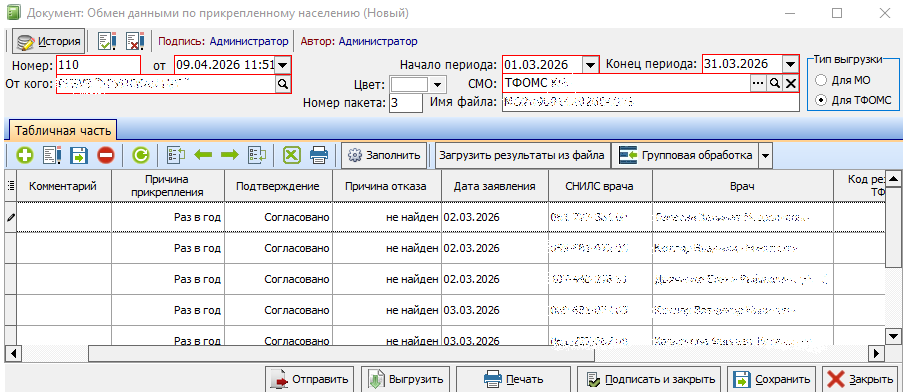Click the 'Заполнить' button

pos(384,155)
